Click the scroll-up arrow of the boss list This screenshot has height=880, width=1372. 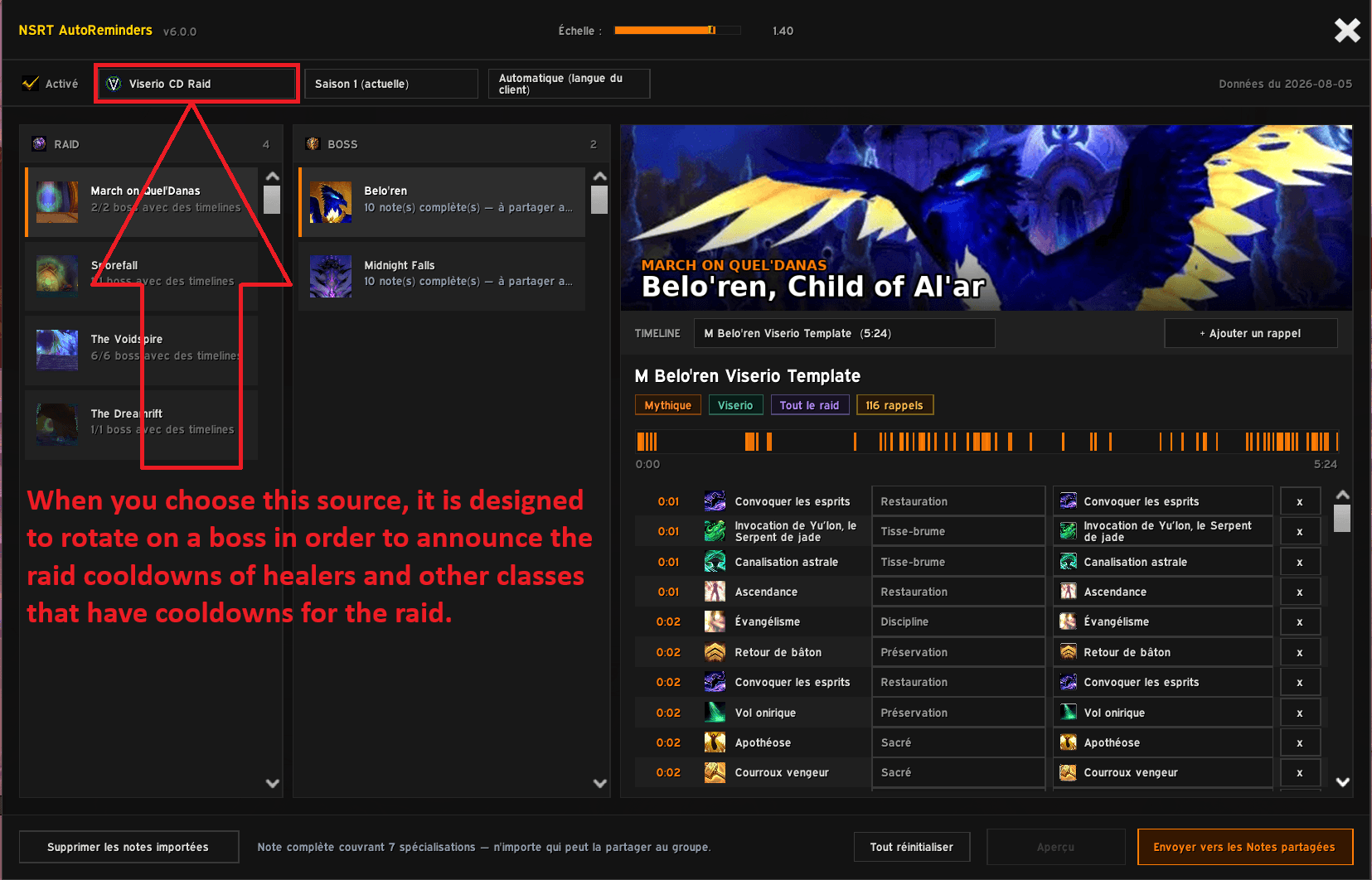[600, 176]
